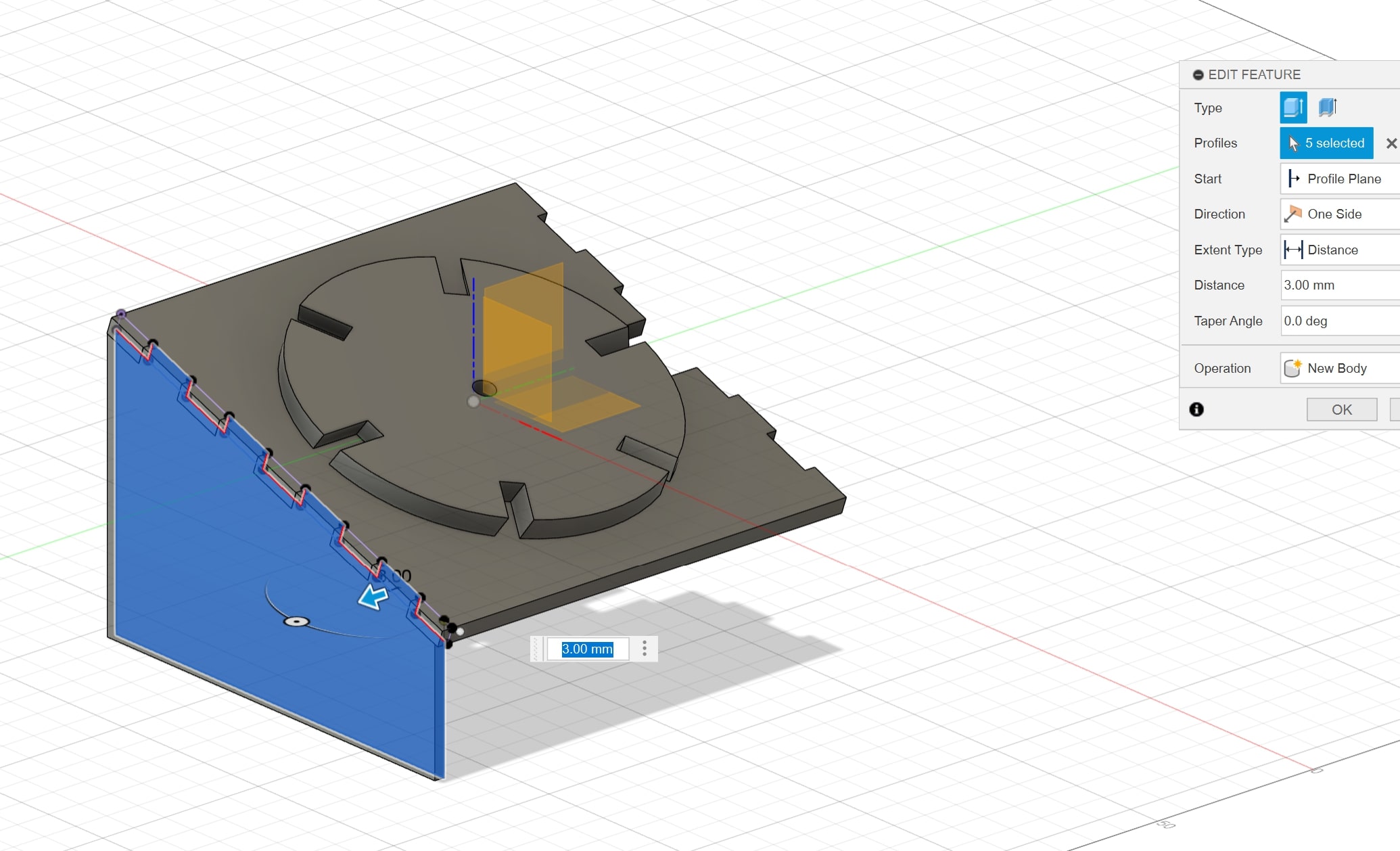Open the Direction 'One Side' dropdown

[x=1340, y=214]
